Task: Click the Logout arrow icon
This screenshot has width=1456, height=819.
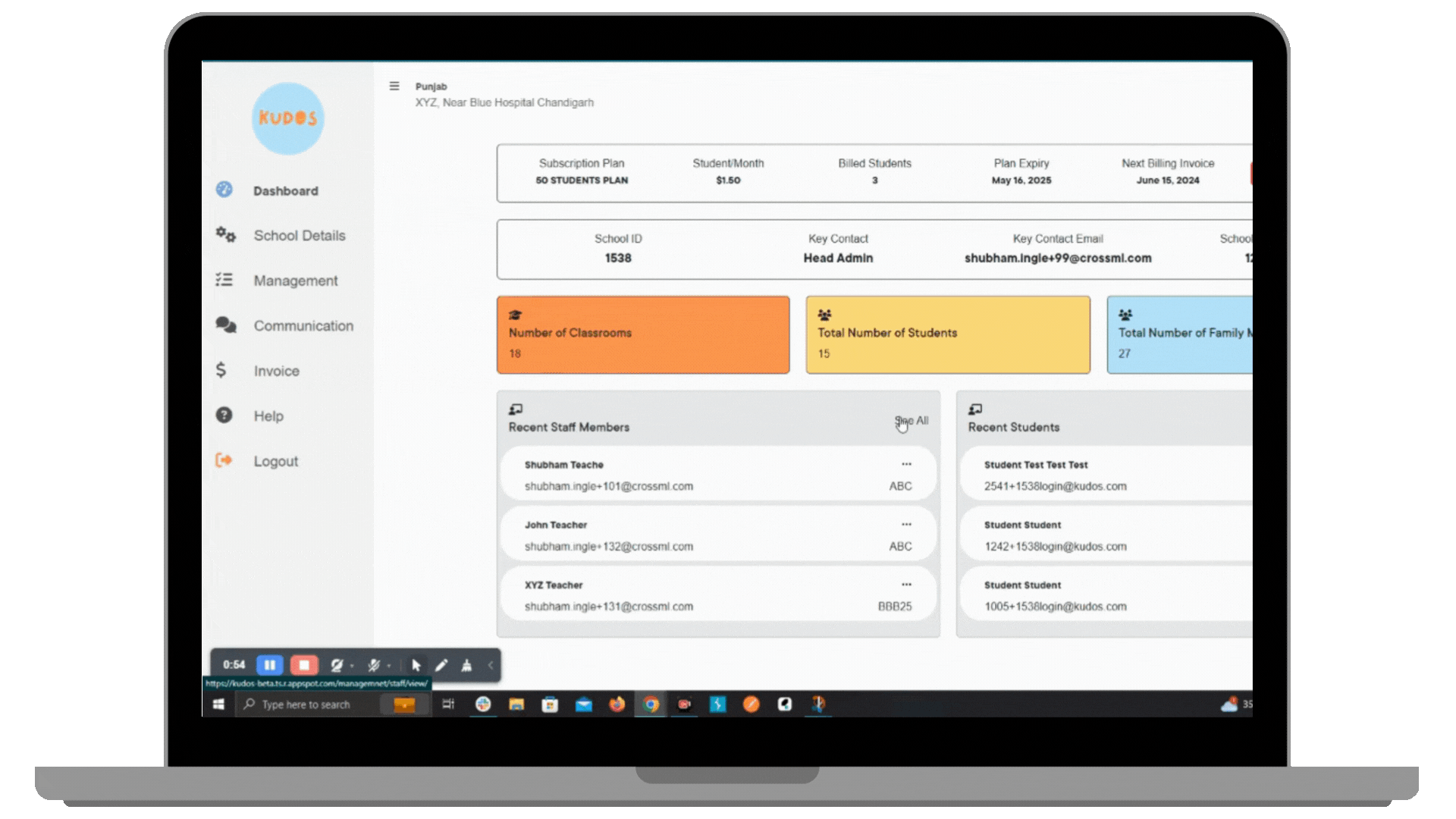Action: pyautogui.click(x=223, y=460)
